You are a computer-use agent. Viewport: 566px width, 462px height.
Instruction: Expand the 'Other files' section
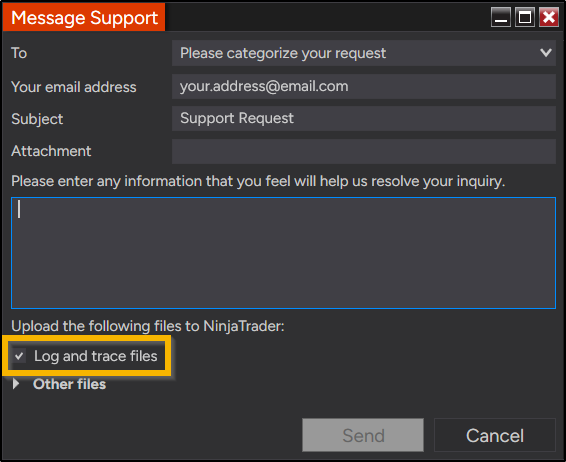16,384
